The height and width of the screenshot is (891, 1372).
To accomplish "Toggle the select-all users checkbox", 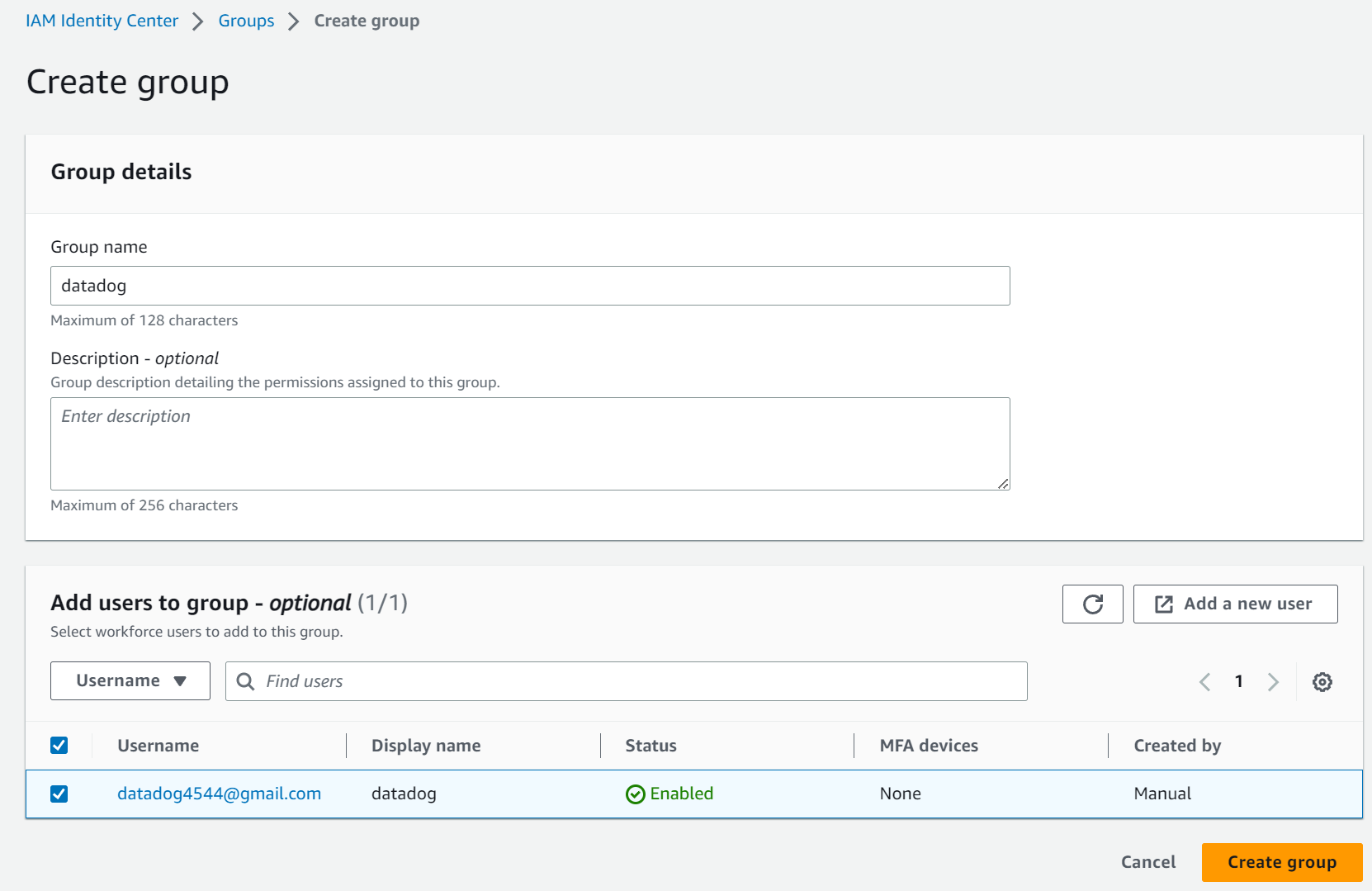I will (x=59, y=746).
